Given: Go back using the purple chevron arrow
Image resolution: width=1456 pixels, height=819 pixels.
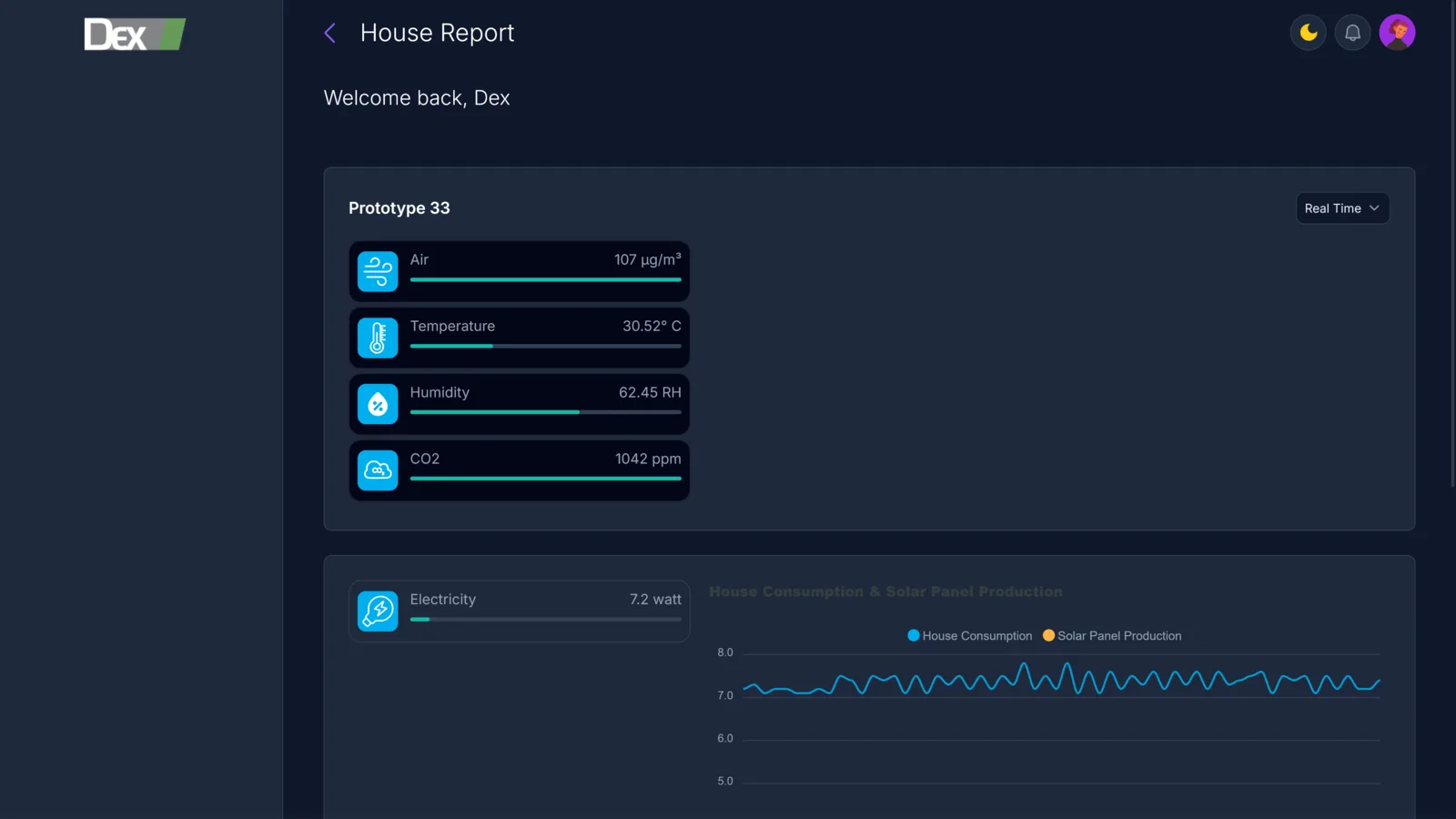Looking at the screenshot, I should [329, 34].
